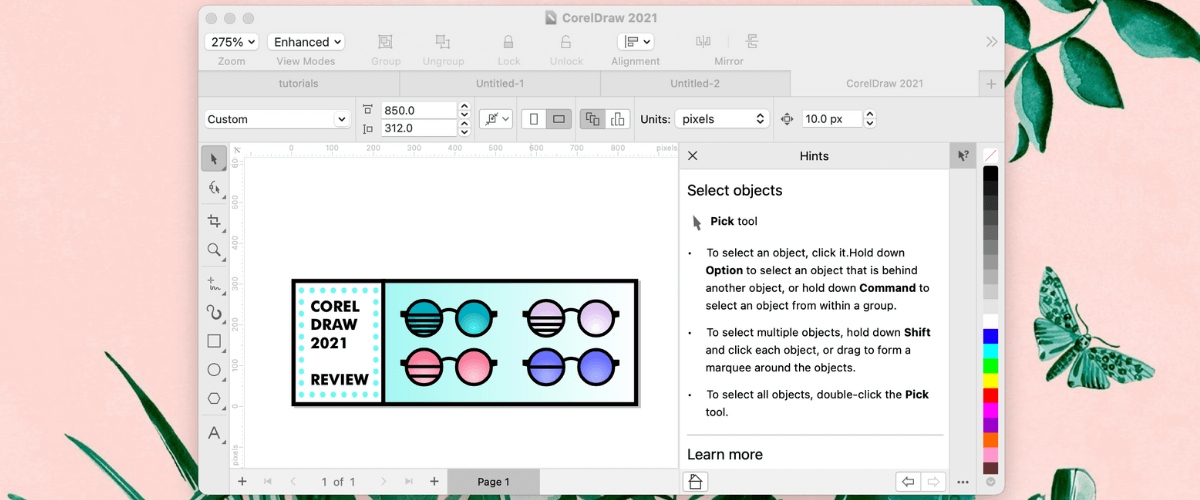Switch to the CorelDraw 2021 tab
The width and height of the screenshot is (1200, 500).
pyautogui.click(x=884, y=84)
